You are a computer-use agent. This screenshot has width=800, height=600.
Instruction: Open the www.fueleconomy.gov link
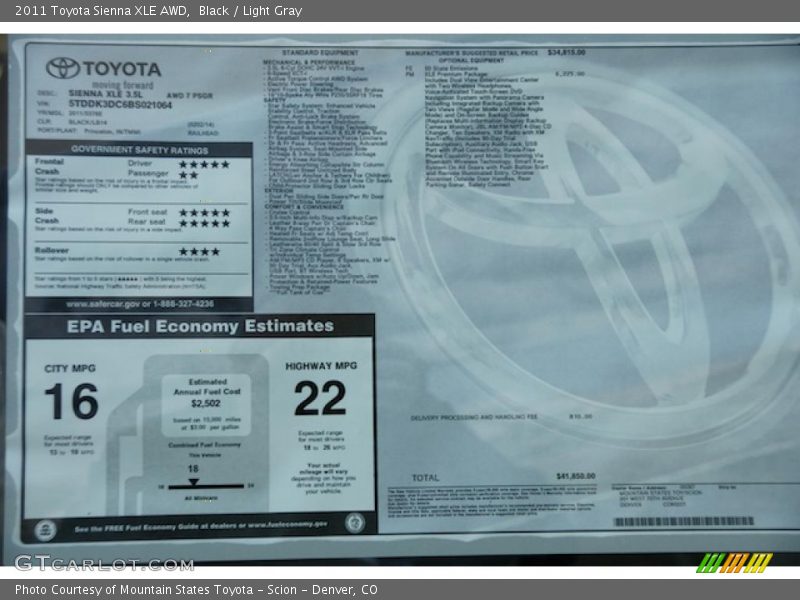tap(288, 525)
